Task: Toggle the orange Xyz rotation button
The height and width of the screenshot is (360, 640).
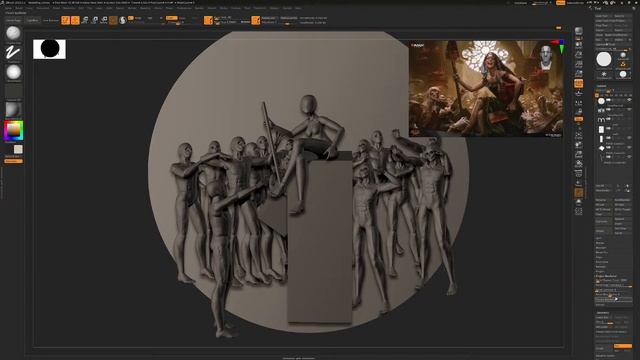Action: pyautogui.click(x=578, y=119)
